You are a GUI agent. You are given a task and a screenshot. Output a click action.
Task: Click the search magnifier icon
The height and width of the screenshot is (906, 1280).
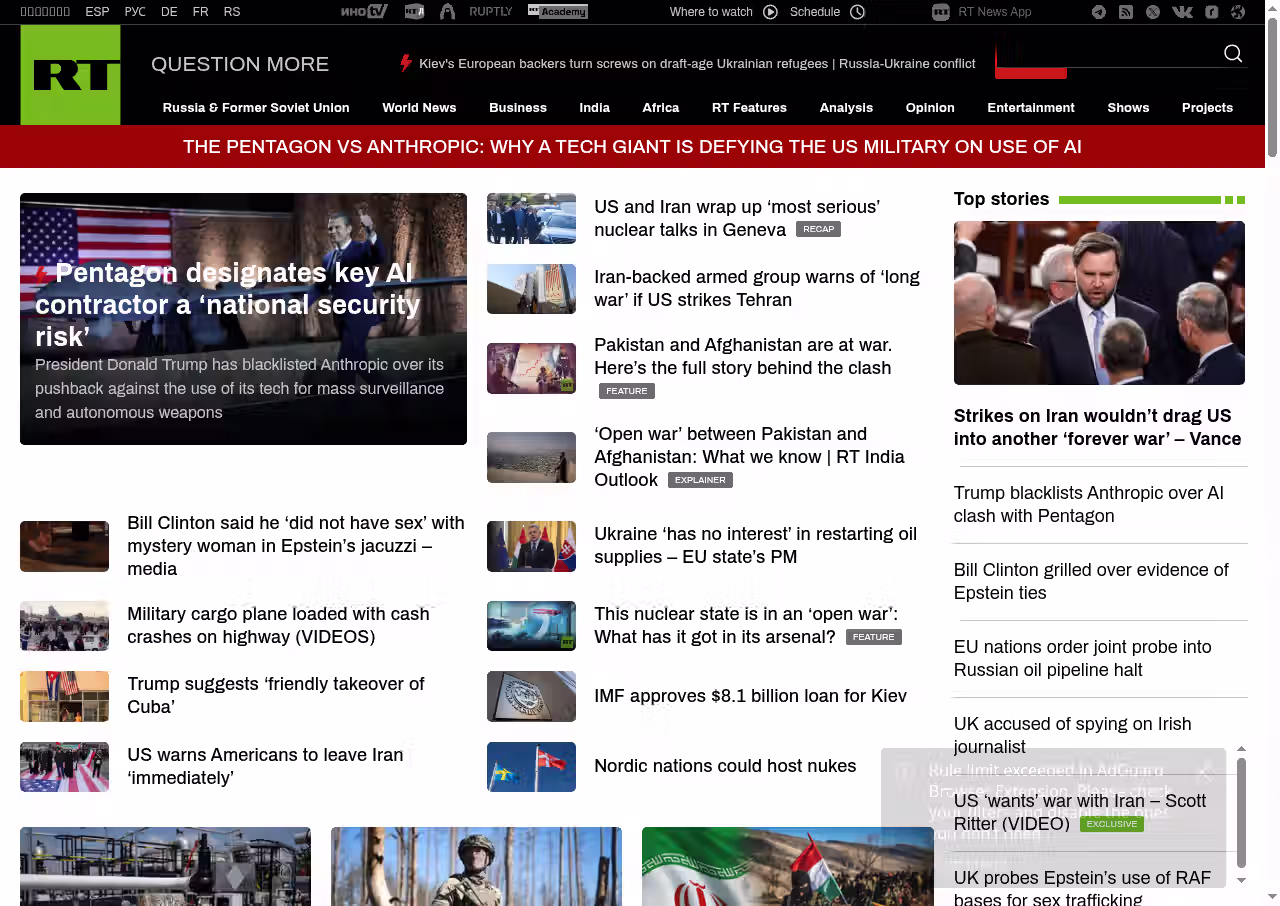(1233, 54)
